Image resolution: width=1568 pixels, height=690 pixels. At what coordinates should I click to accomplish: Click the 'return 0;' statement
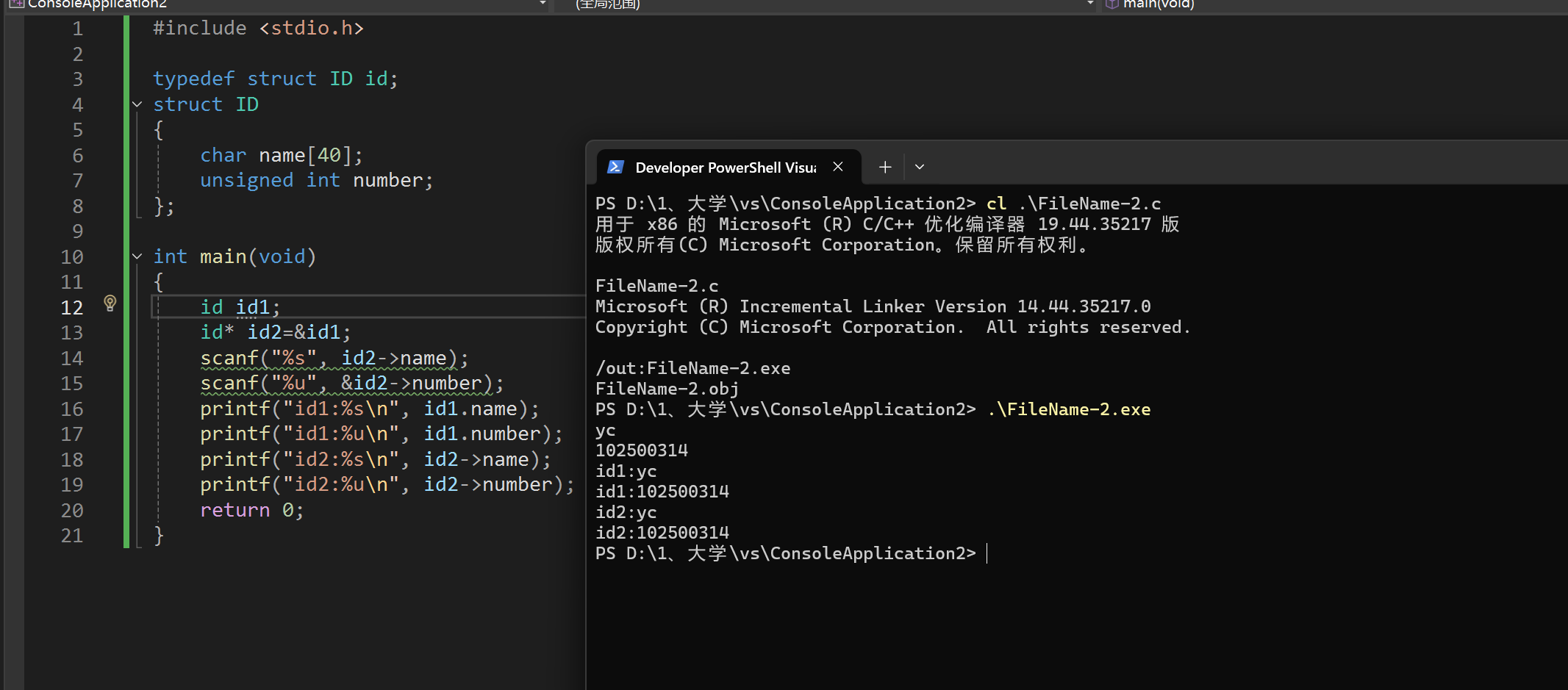click(251, 510)
